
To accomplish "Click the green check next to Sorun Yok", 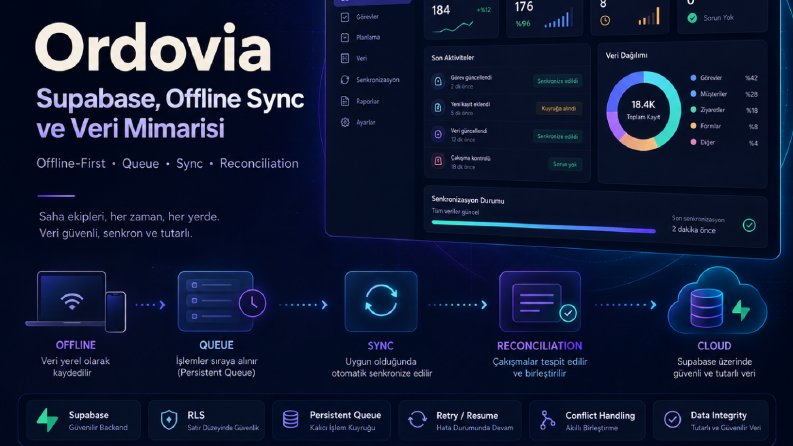I will tap(692, 18).
